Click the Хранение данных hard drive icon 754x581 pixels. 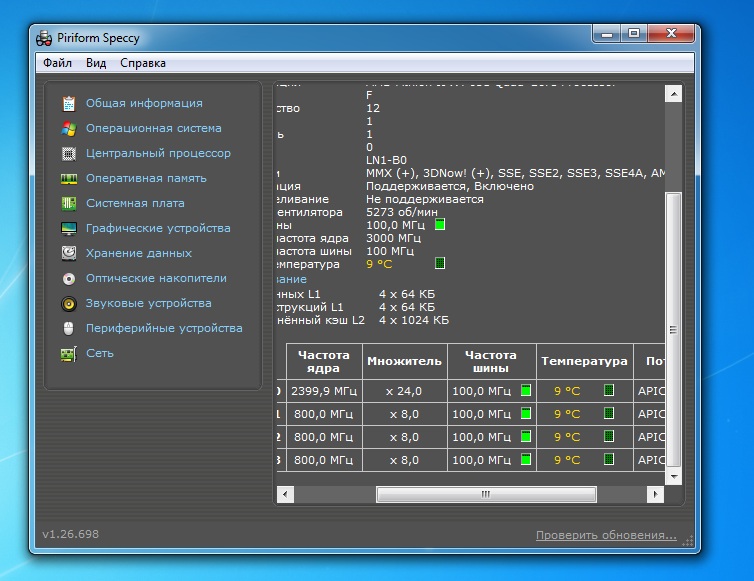point(68,253)
